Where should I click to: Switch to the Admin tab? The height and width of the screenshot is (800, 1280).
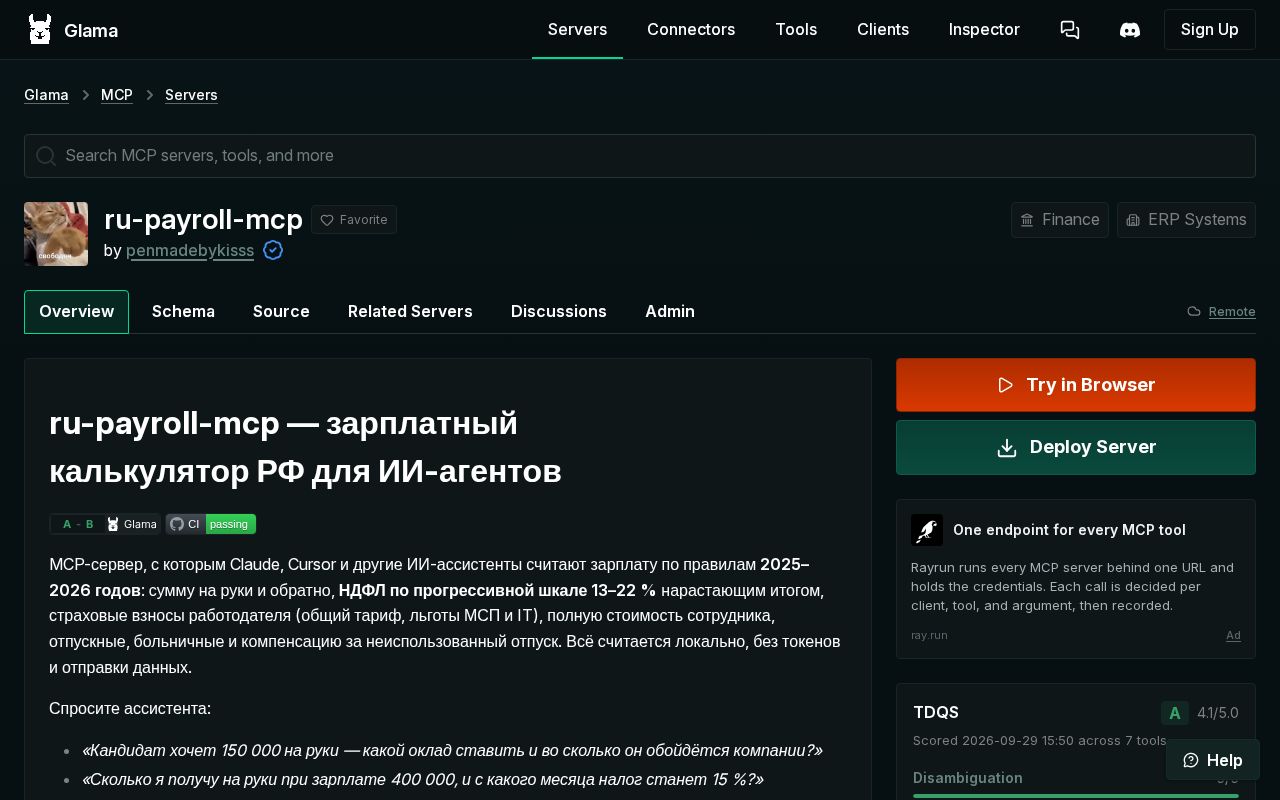(670, 312)
